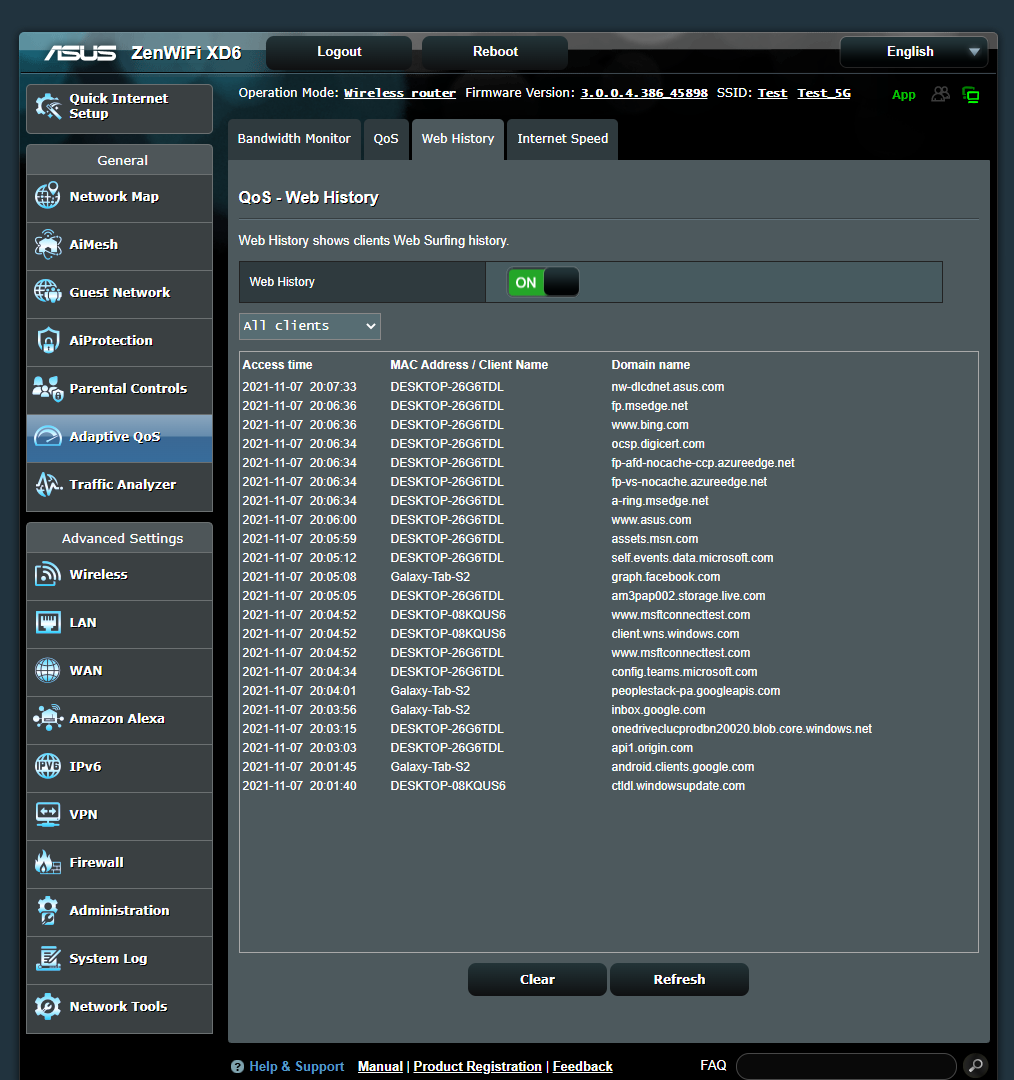This screenshot has width=1014, height=1080.
Task: Click the Logout button
Action: click(x=339, y=52)
